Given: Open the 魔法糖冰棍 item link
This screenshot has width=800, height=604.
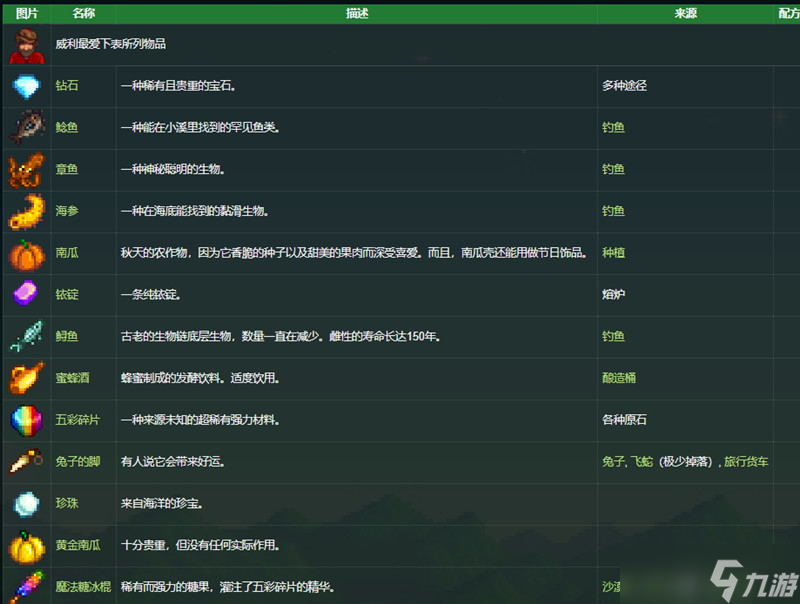Looking at the screenshot, I should (83, 587).
